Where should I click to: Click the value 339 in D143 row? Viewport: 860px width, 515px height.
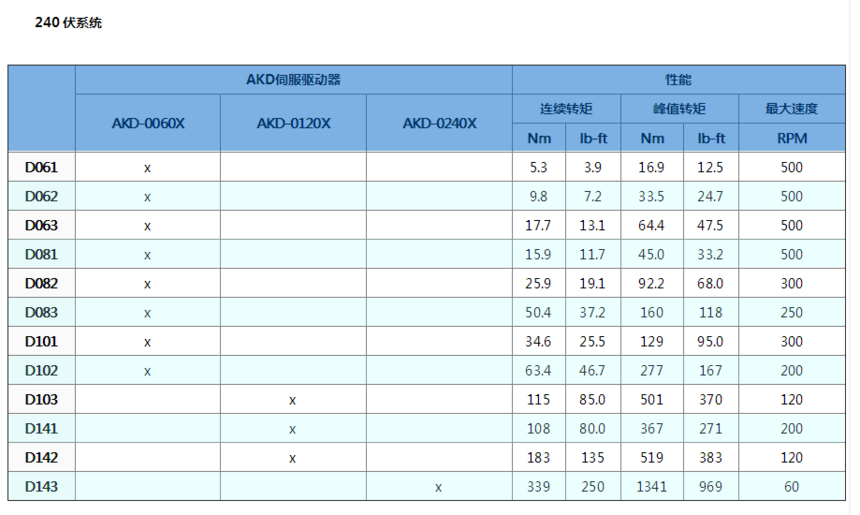(539, 487)
